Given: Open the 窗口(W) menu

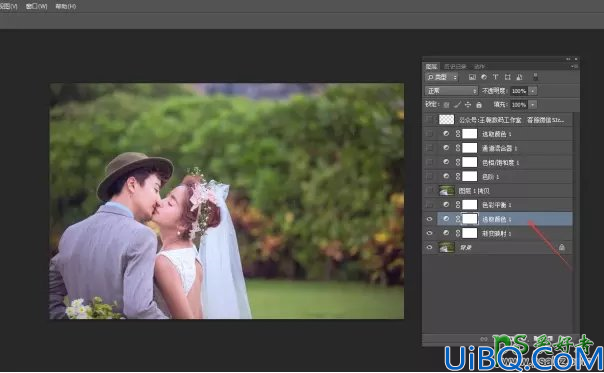Looking at the screenshot, I should [x=36, y=6].
